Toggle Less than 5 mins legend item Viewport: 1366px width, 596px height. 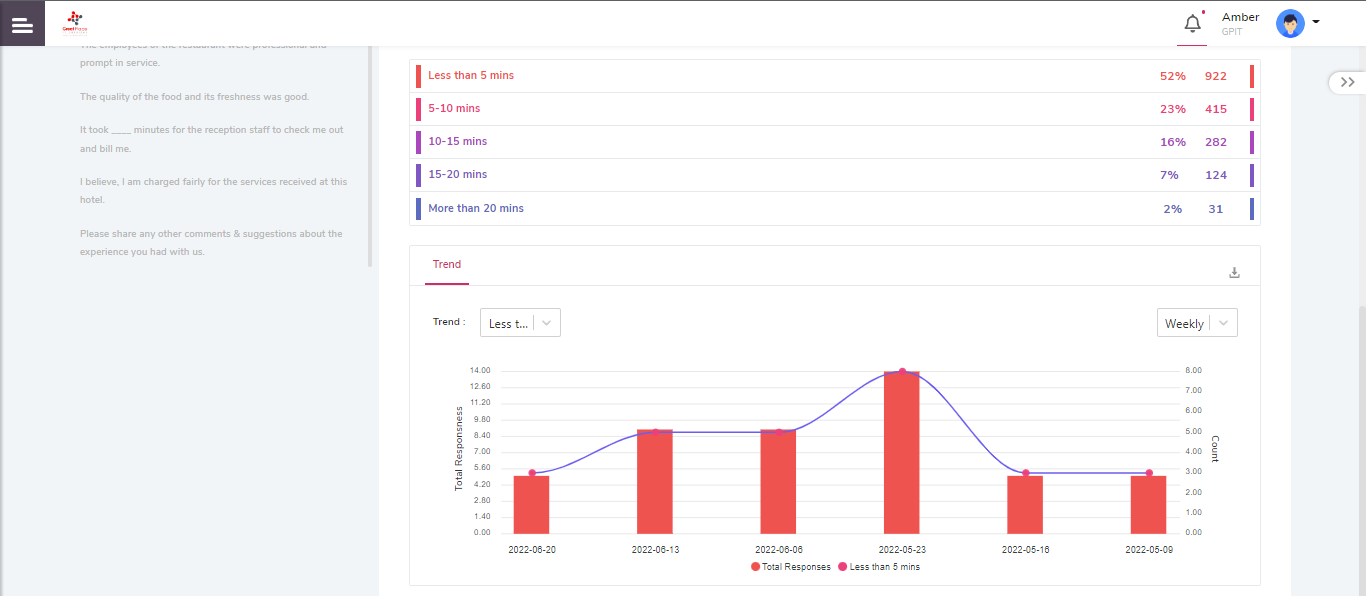pyautogui.click(x=878, y=567)
